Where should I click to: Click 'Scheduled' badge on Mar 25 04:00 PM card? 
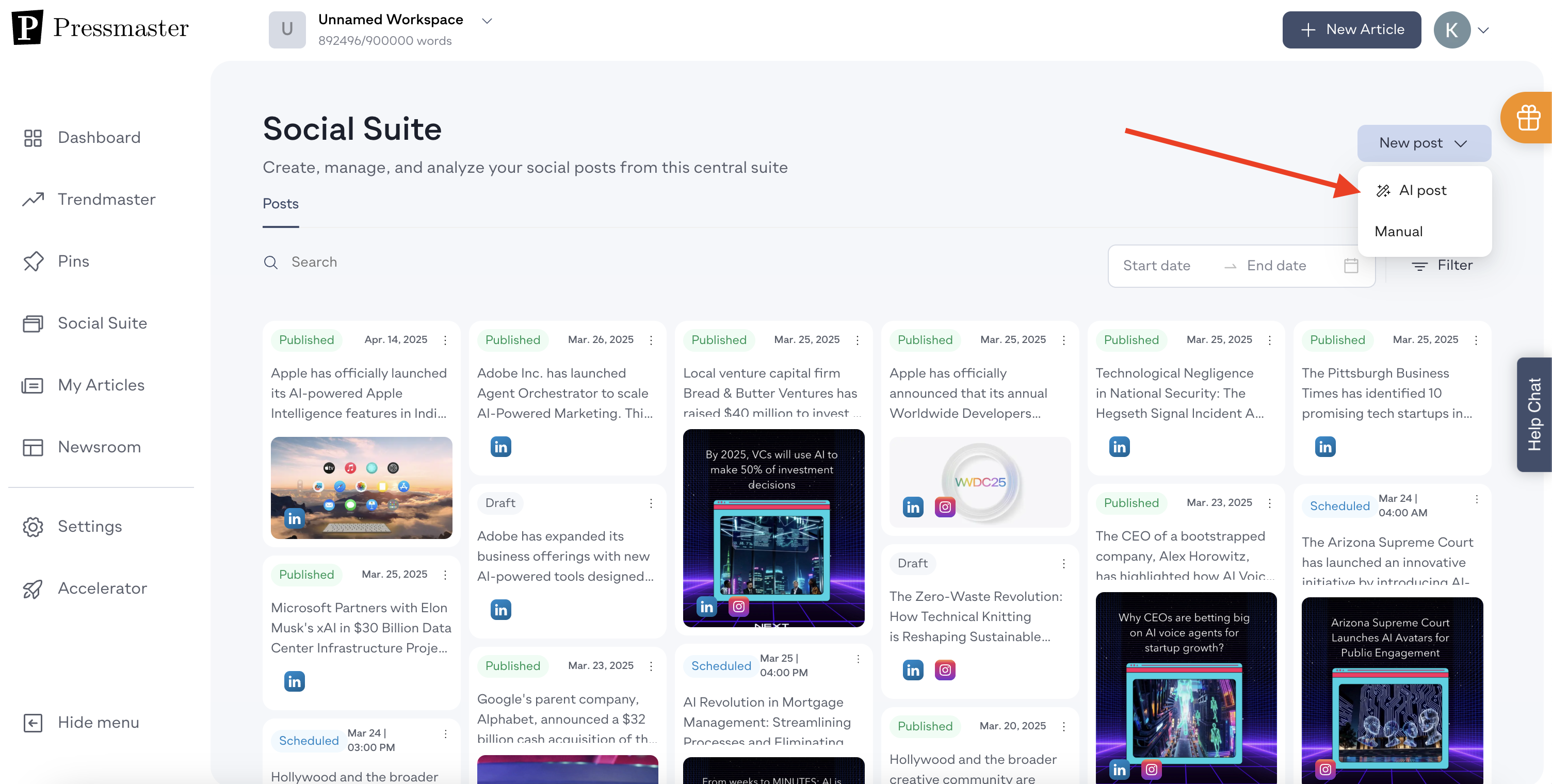[x=721, y=666]
